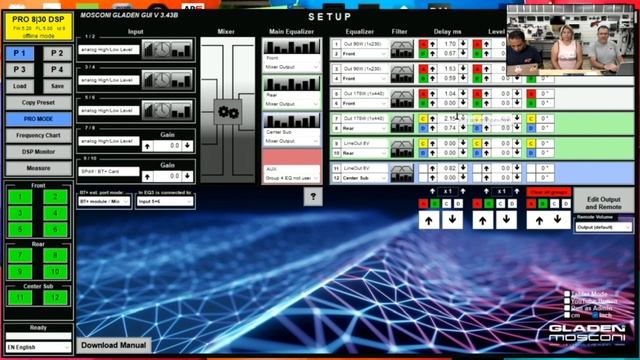Open the EN English language dropdown
Image resolution: width=640 pixels, height=360 pixels.
[x=38, y=347]
